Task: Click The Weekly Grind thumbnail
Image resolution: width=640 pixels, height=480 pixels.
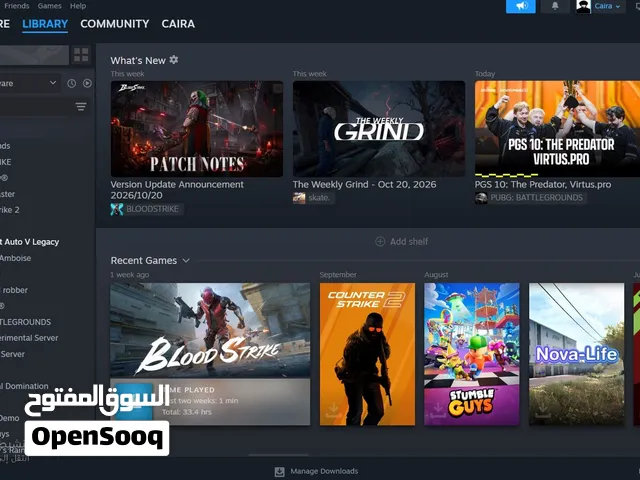Action: click(379, 129)
